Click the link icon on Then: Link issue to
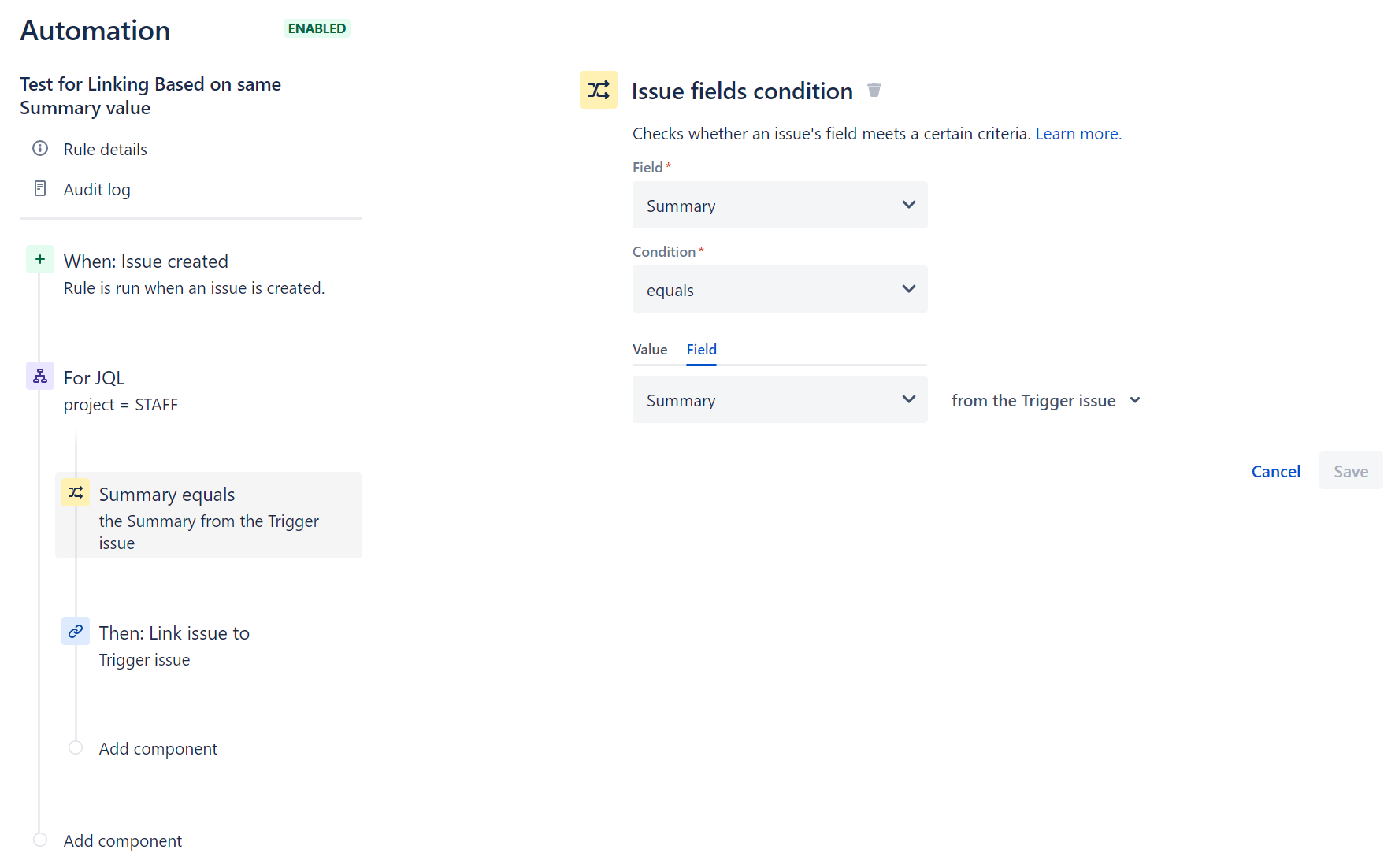This screenshot has width=1395, height=868. (x=75, y=631)
